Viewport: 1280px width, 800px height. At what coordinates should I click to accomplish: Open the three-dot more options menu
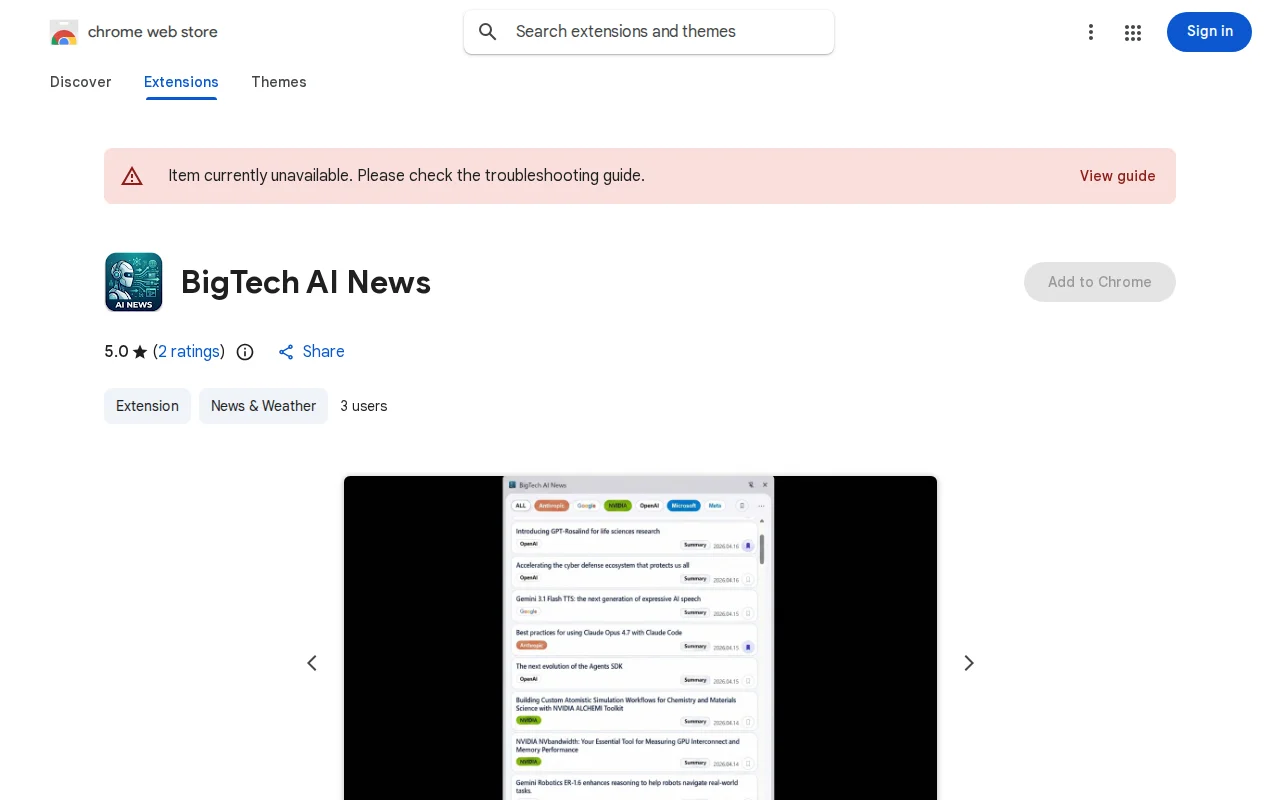point(1091,32)
